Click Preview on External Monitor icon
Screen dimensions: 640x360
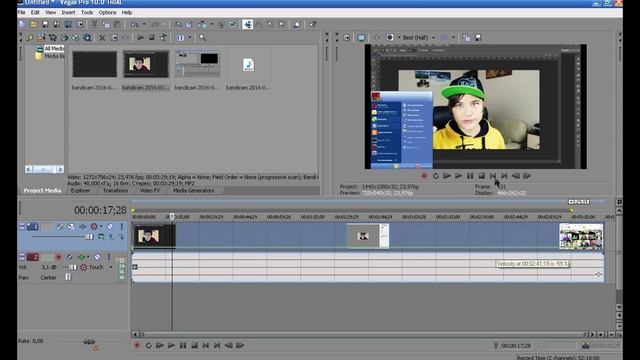pyautogui.click(x=361, y=38)
